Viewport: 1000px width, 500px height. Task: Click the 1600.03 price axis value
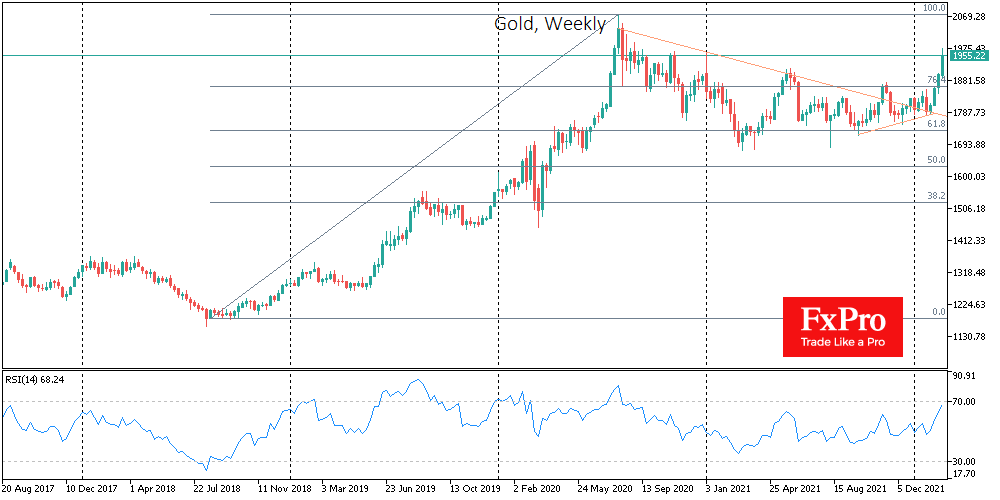[x=971, y=177]
